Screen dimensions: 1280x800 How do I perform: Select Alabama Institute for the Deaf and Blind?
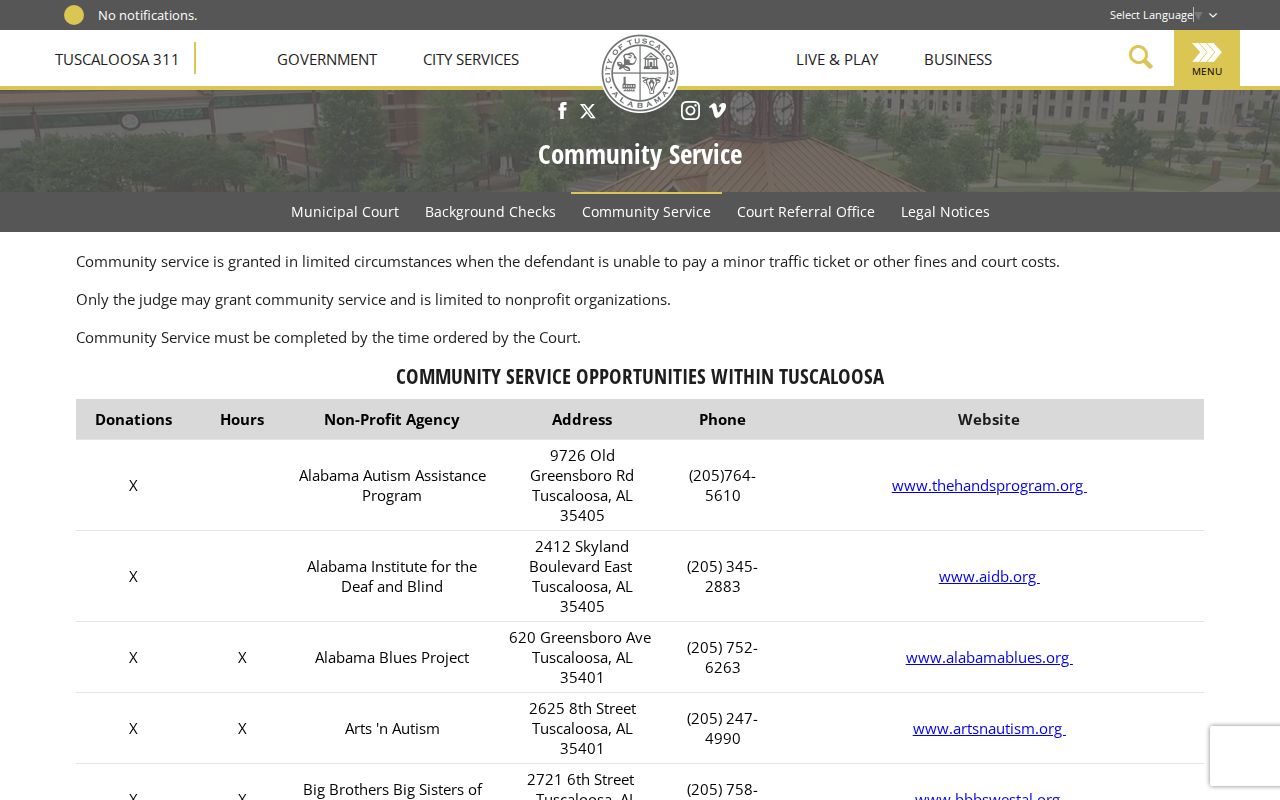coord(392,576)
